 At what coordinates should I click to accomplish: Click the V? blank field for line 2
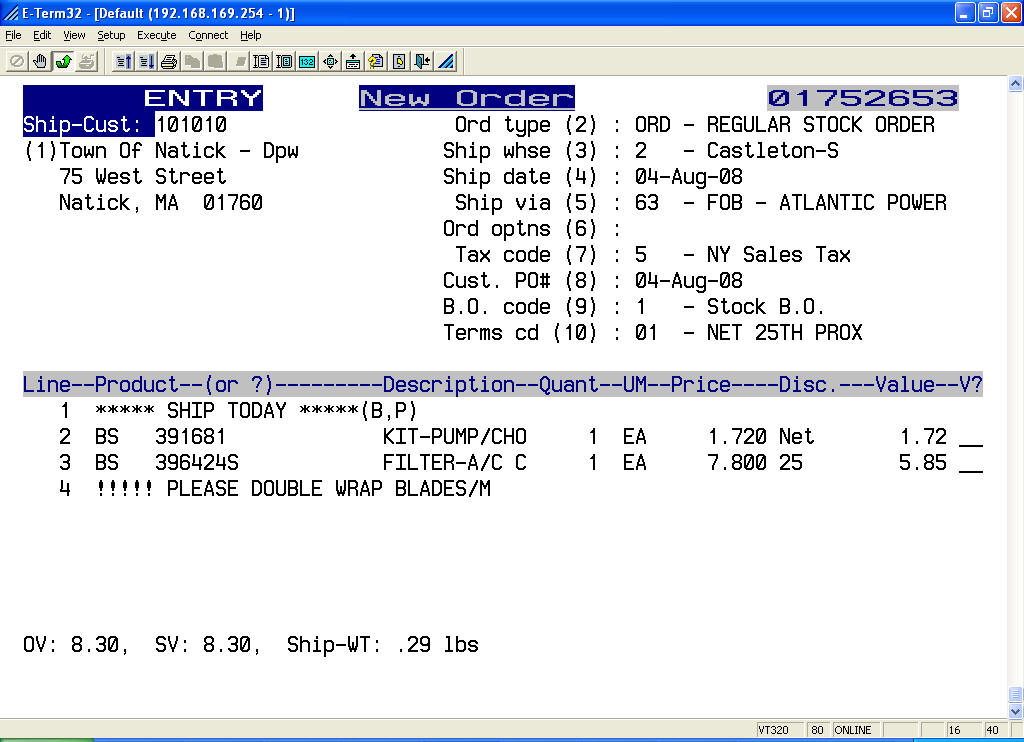coord(971,439)
